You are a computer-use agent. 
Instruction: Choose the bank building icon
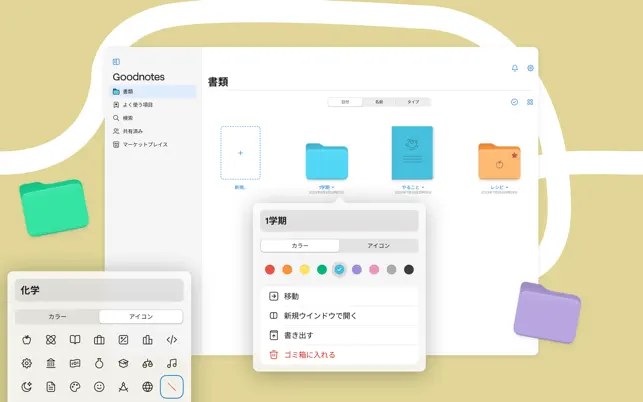click(x=51, y=363)
